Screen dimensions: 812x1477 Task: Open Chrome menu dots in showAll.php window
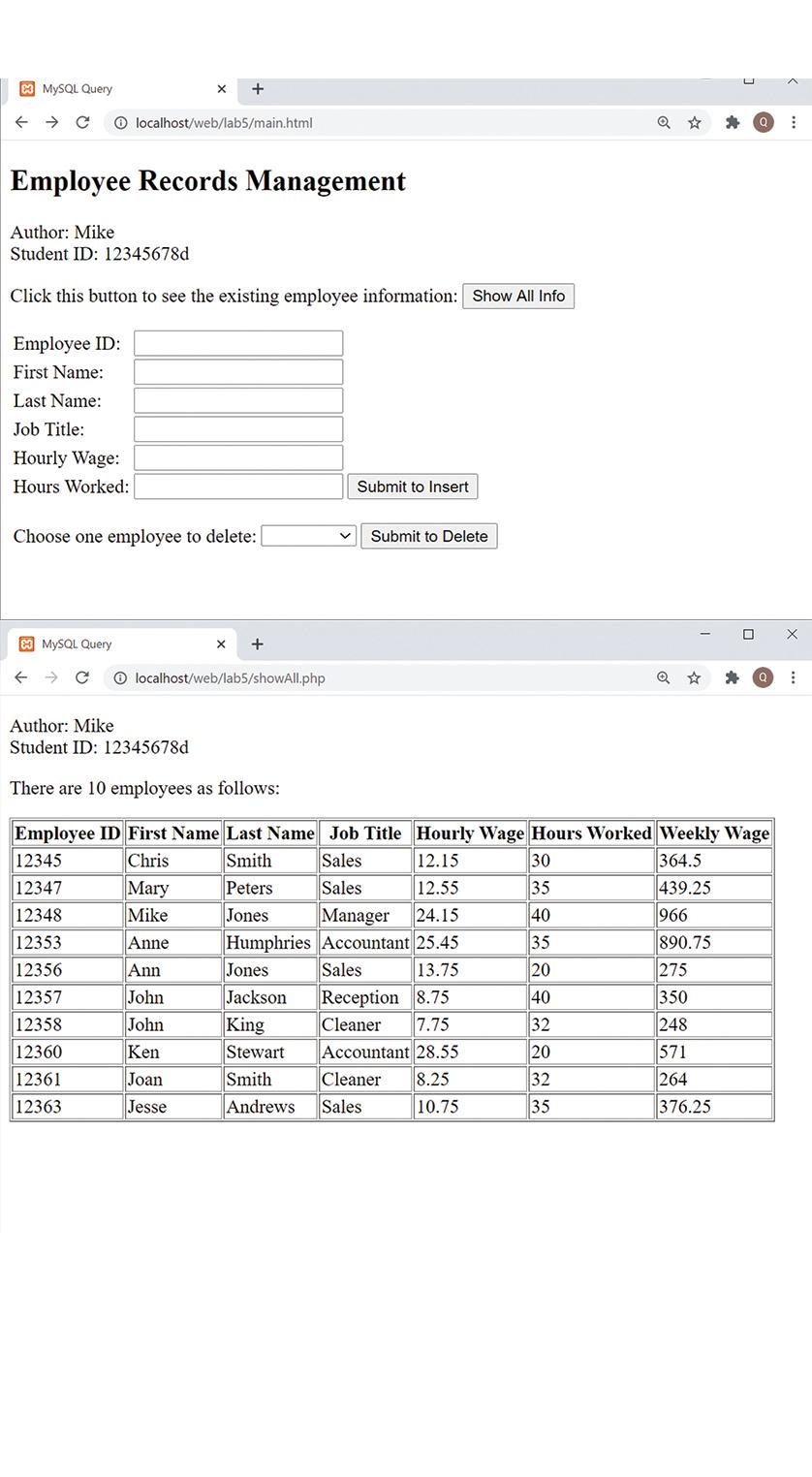(793, 677)
